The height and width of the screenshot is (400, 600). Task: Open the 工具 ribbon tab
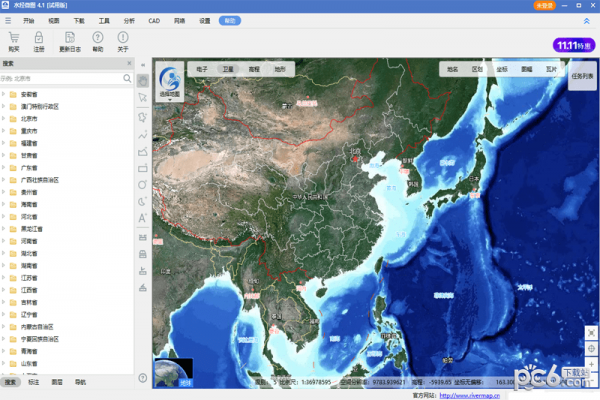point(104,21)
